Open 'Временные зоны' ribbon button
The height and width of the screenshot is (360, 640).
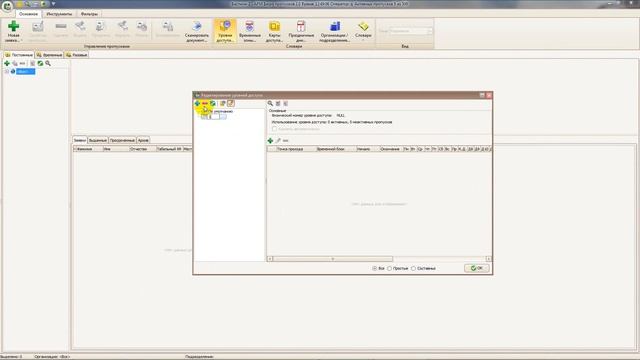[249, 31]
